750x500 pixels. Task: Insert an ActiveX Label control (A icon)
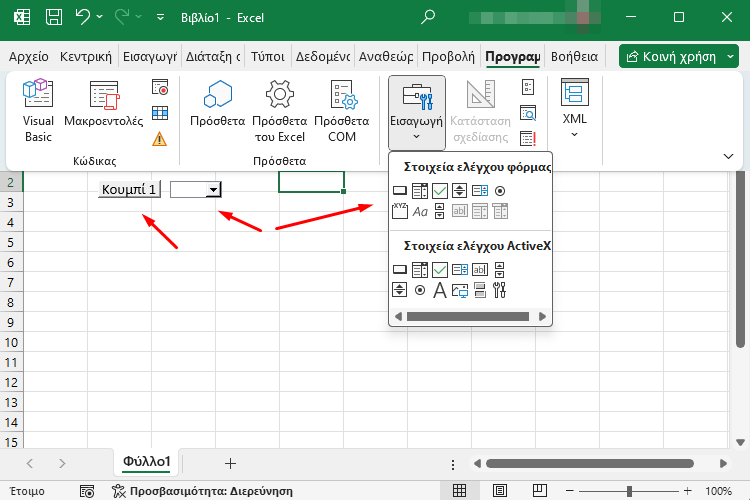click(x=439, y=290)
